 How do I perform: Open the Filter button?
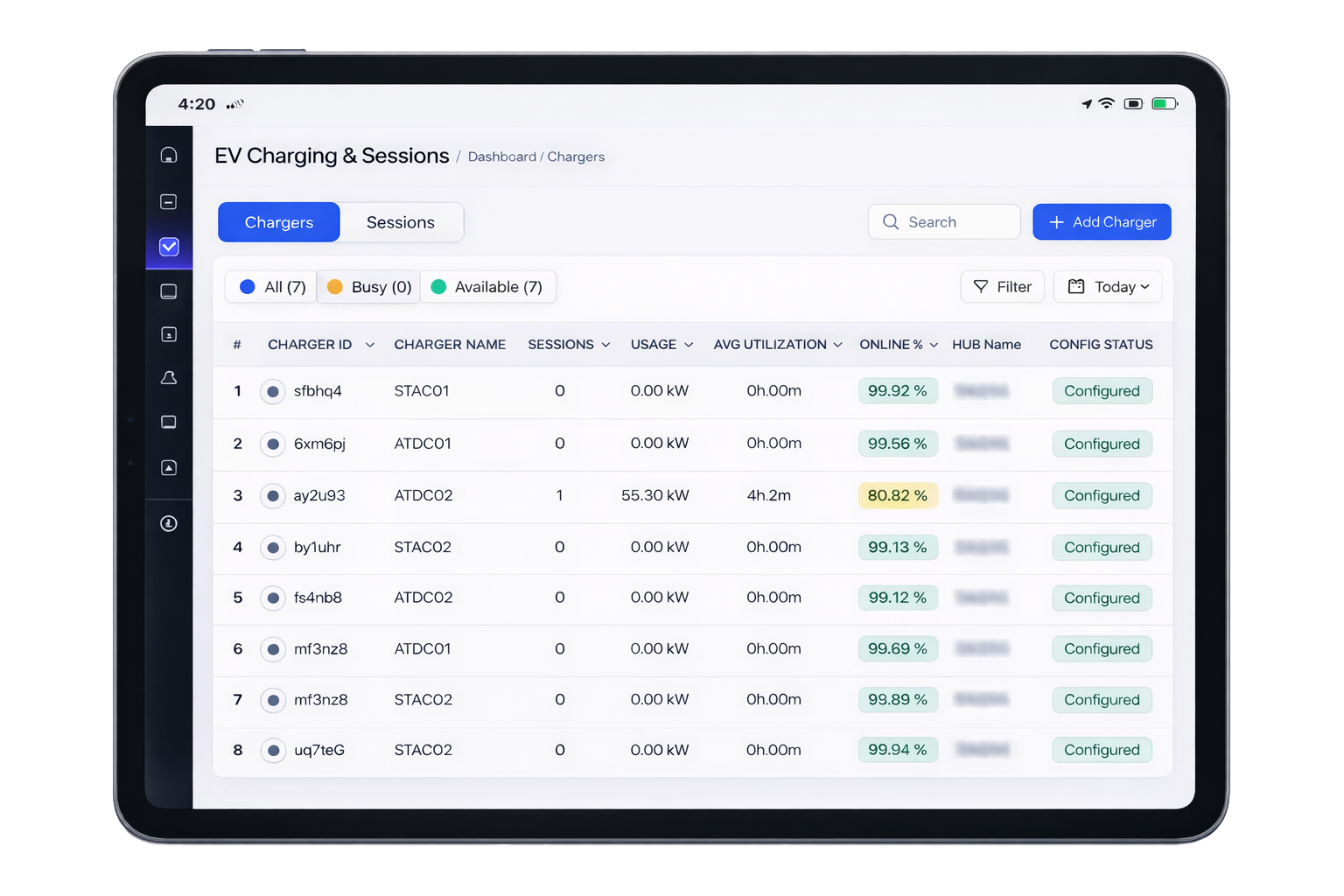[1003, 287]
